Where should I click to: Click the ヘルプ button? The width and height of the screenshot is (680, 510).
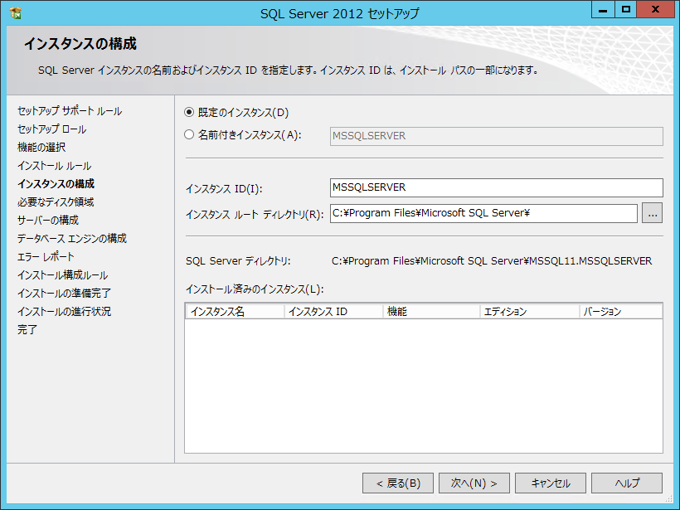[x=627, y=483]
